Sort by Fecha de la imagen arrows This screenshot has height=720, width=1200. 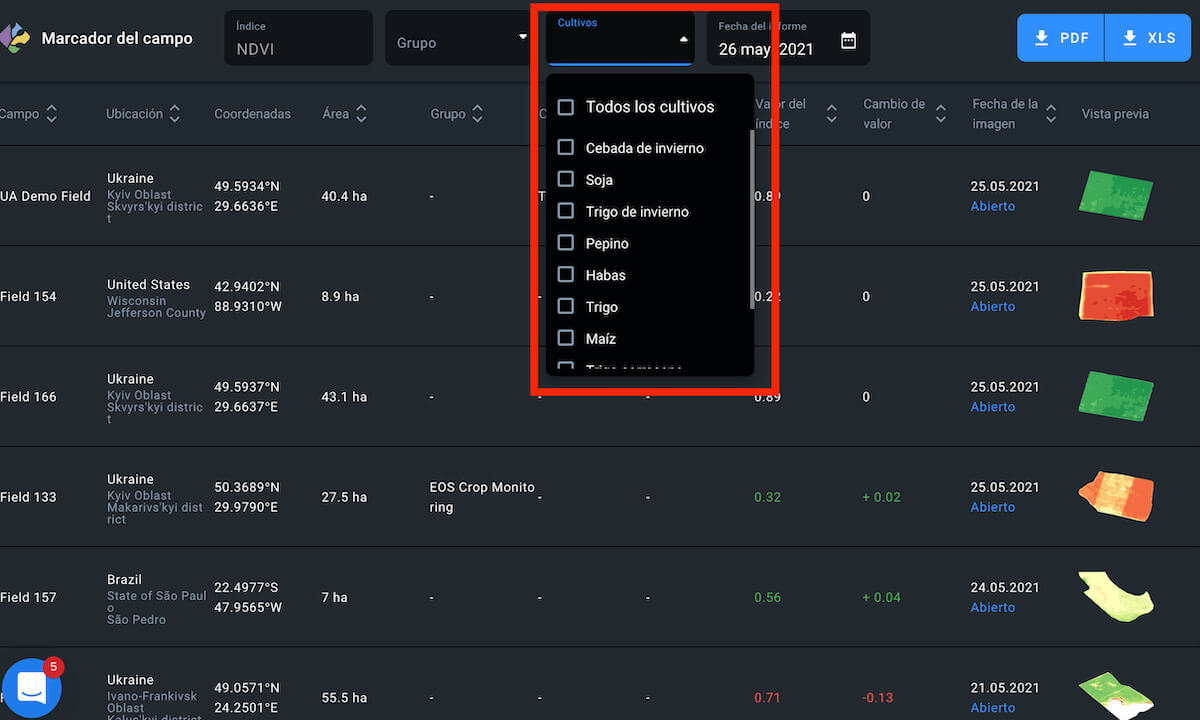pyautogui.click(x=1050, y=114)
